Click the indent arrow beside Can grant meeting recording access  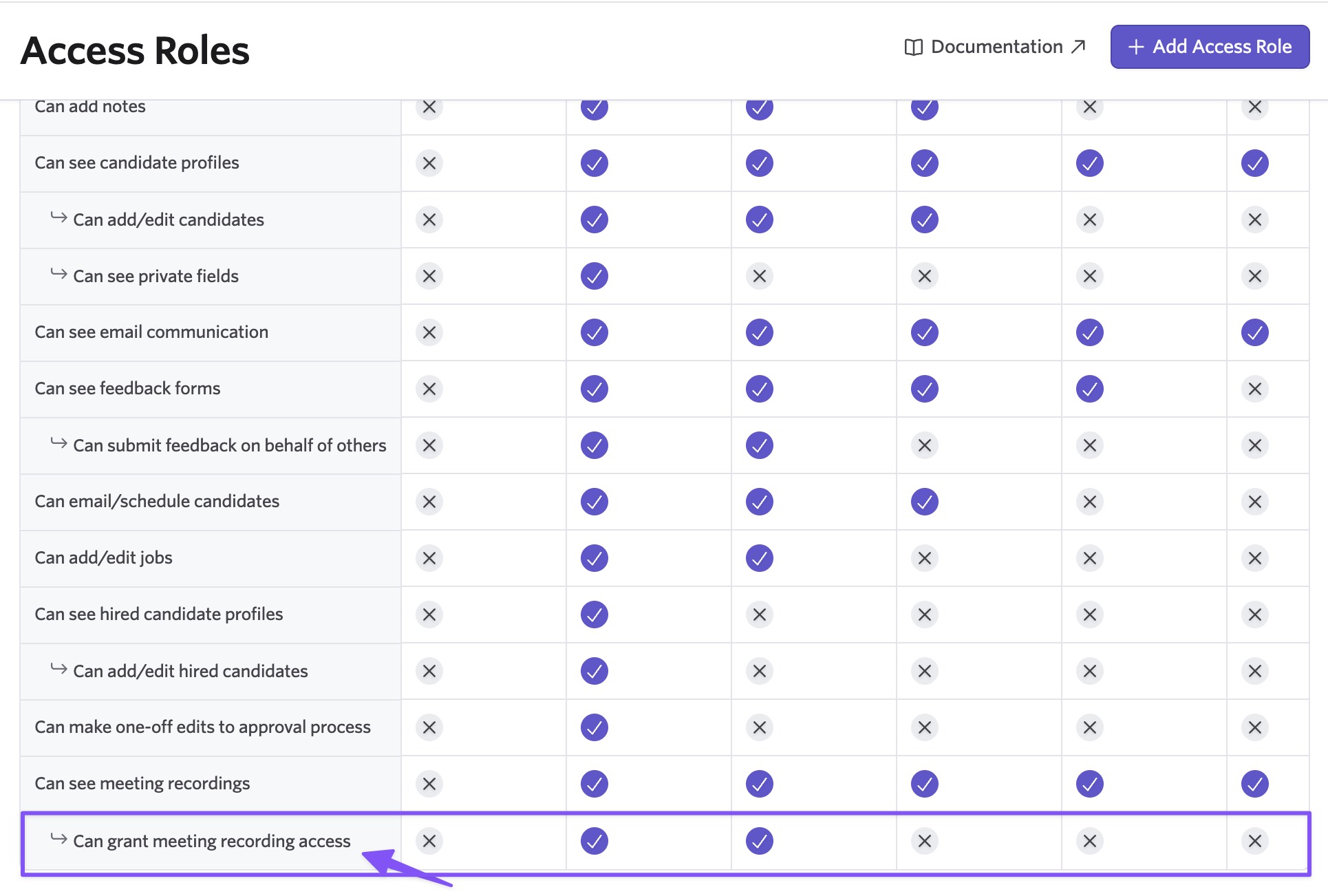coord(58,840)
